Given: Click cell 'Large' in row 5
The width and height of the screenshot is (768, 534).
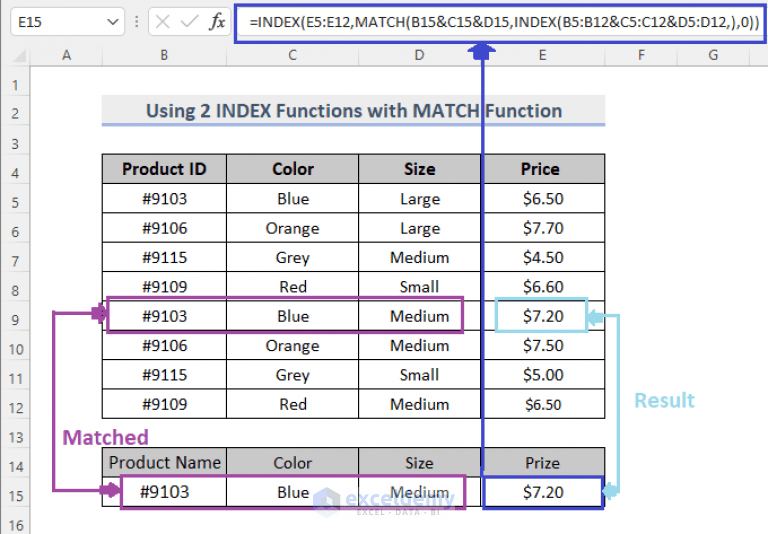Looking at the screenshot, I should (419, 198).
